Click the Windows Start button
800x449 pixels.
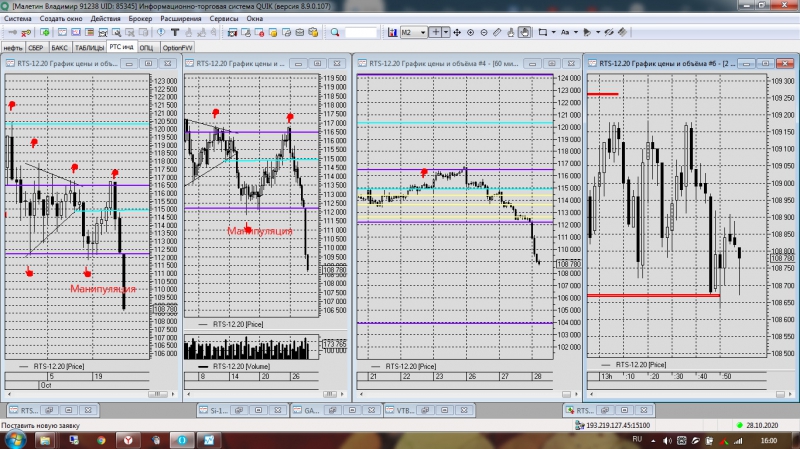pos(15,439)
